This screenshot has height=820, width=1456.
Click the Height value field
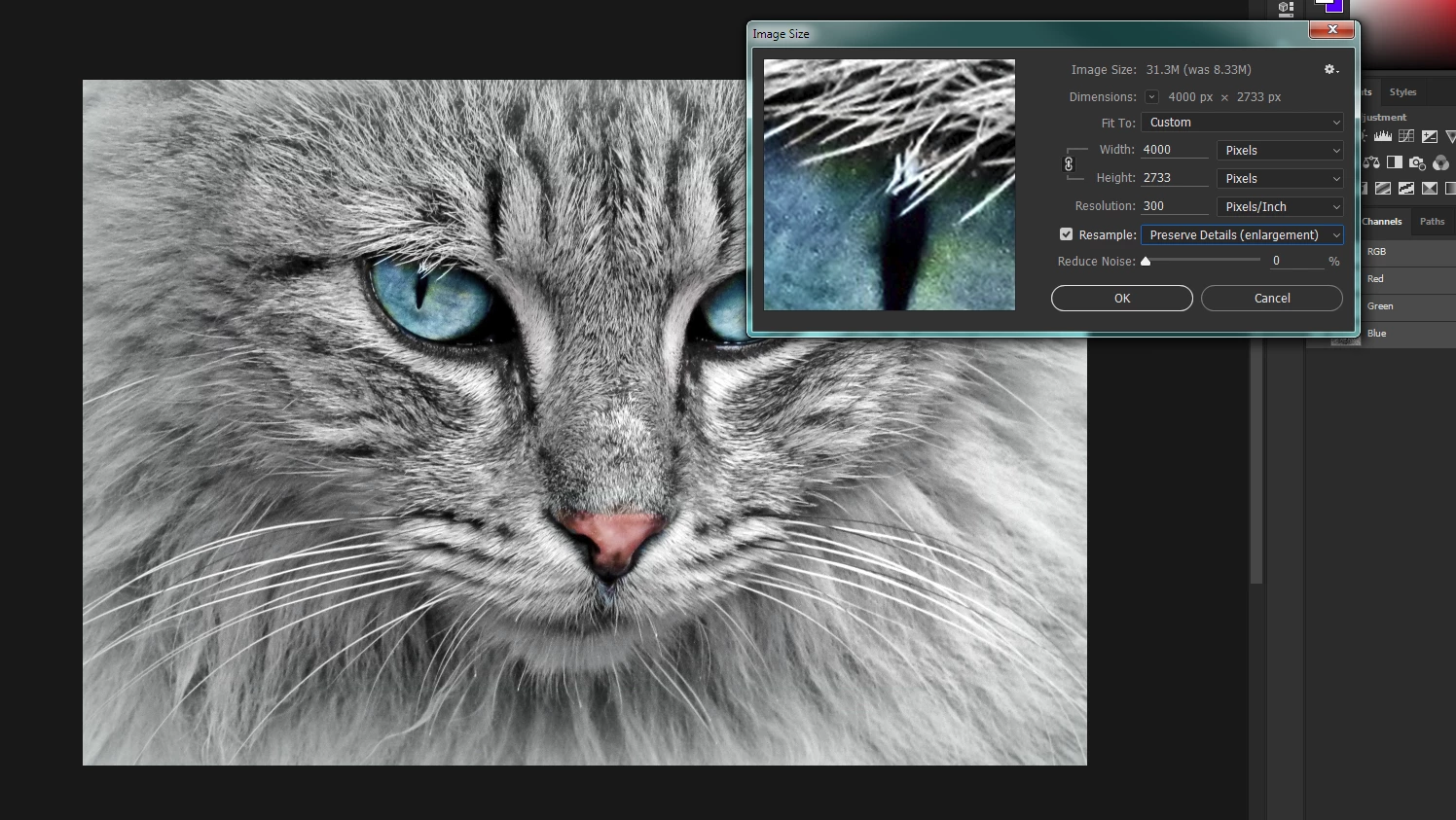coord(1175,178)
